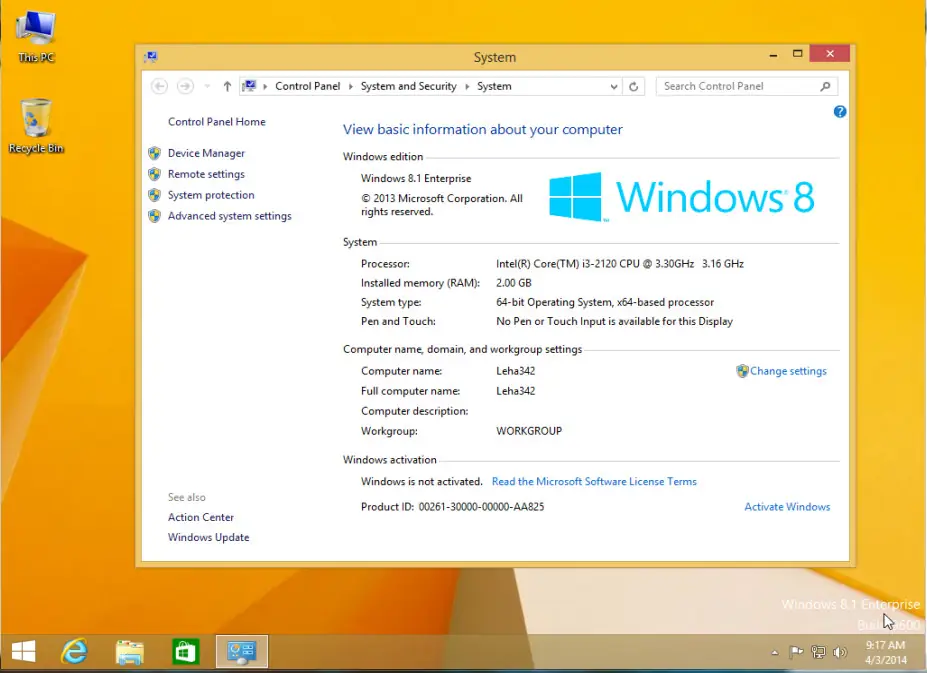Open Windows Store from taskbar
The height and width of the screenshot is (673, 927).
tap(185, 652)
